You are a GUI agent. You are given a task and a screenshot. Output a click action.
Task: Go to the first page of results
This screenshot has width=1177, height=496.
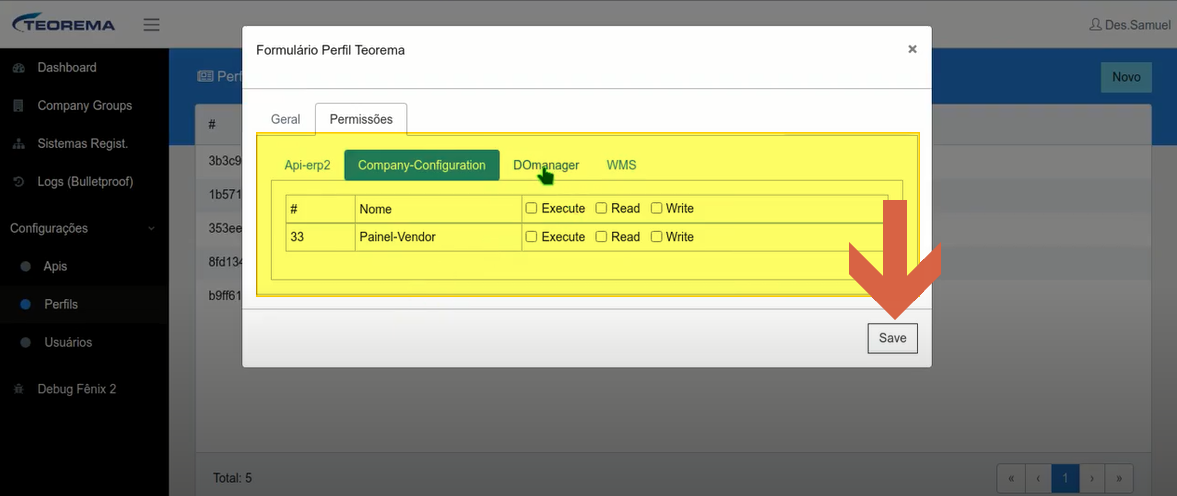pos(1010,477)
